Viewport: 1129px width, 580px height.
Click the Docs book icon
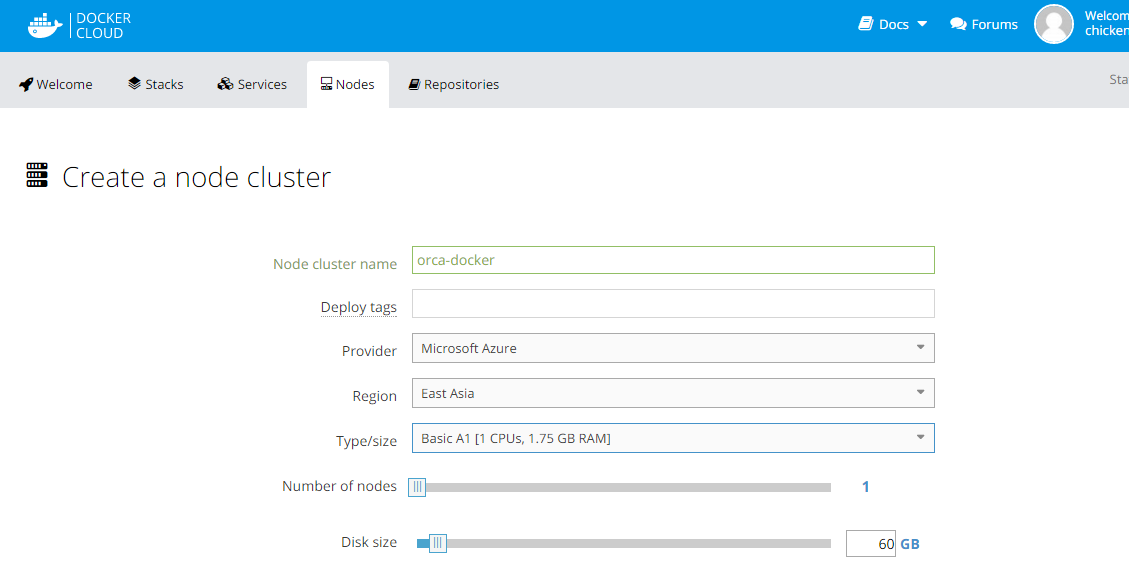tap(866, 24)
